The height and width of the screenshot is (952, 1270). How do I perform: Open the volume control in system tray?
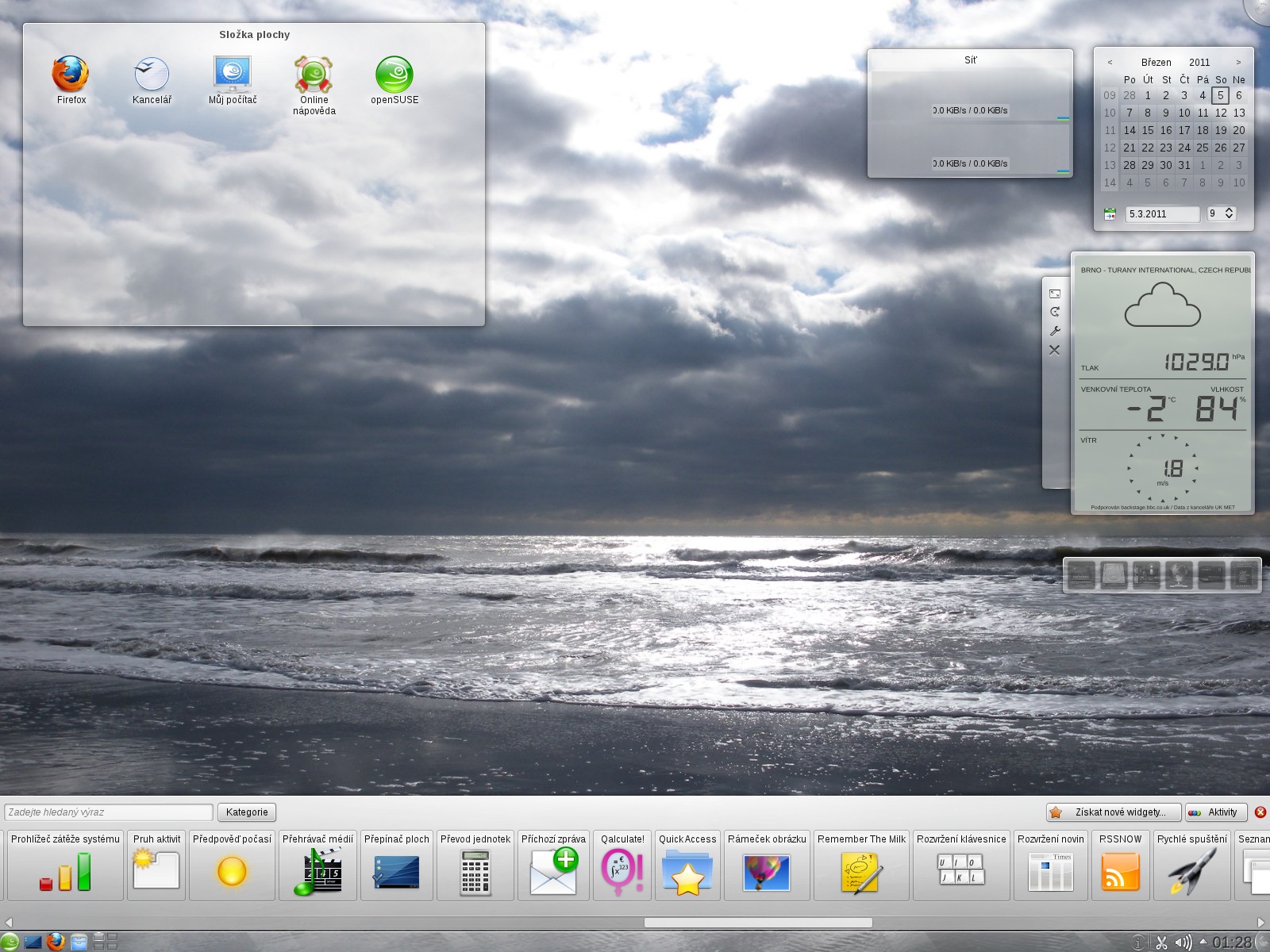point(1183,942)
